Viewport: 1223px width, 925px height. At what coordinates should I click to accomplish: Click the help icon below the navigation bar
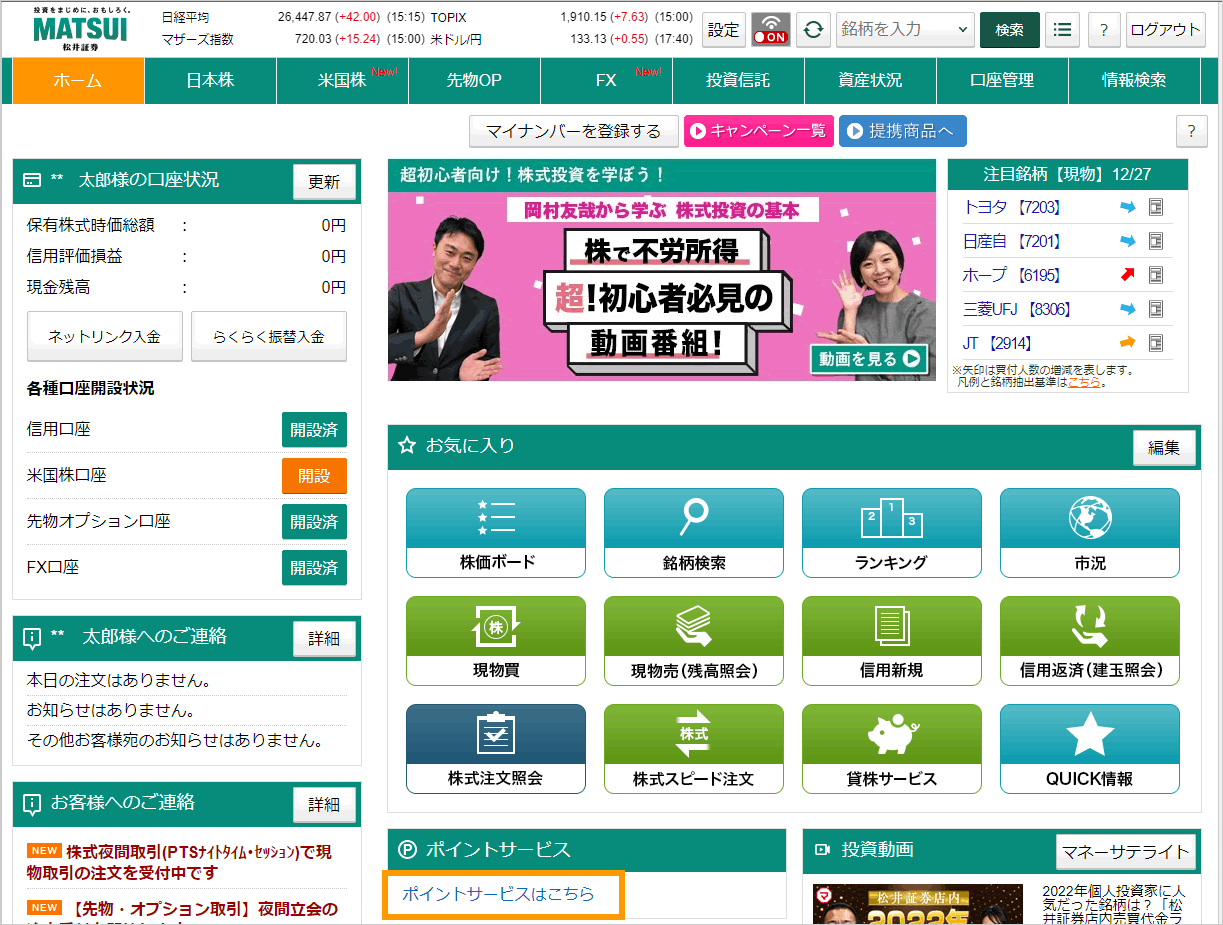1191,131
